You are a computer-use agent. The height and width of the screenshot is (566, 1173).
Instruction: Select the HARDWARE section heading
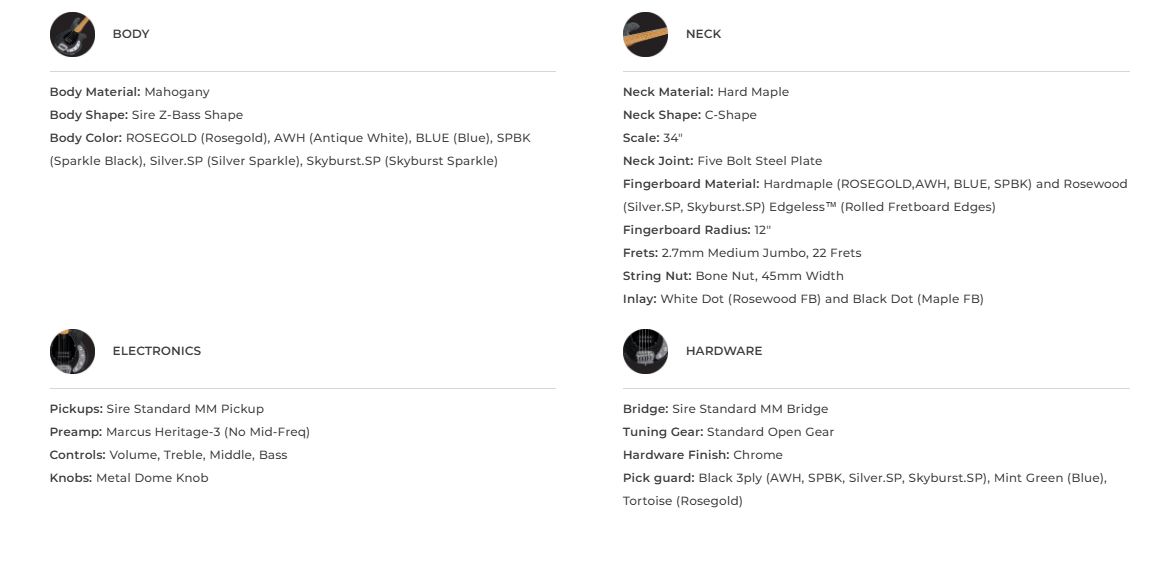[x=723, y=351]
